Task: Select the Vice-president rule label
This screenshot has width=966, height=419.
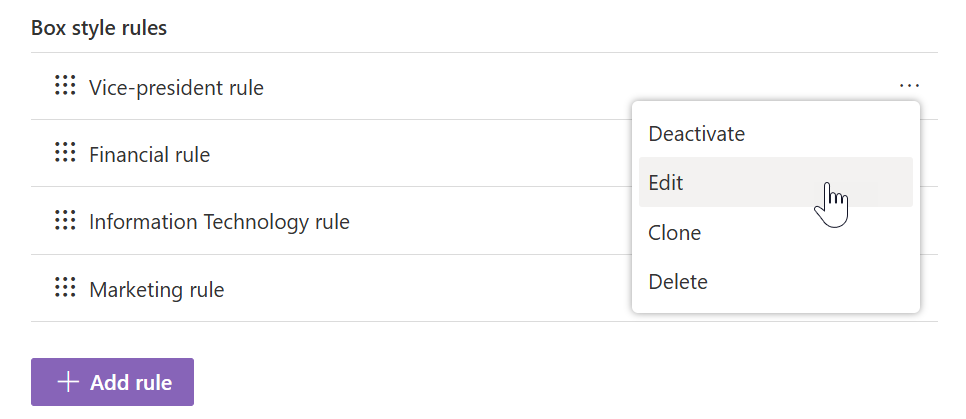Action: click(x=176, y=87)
